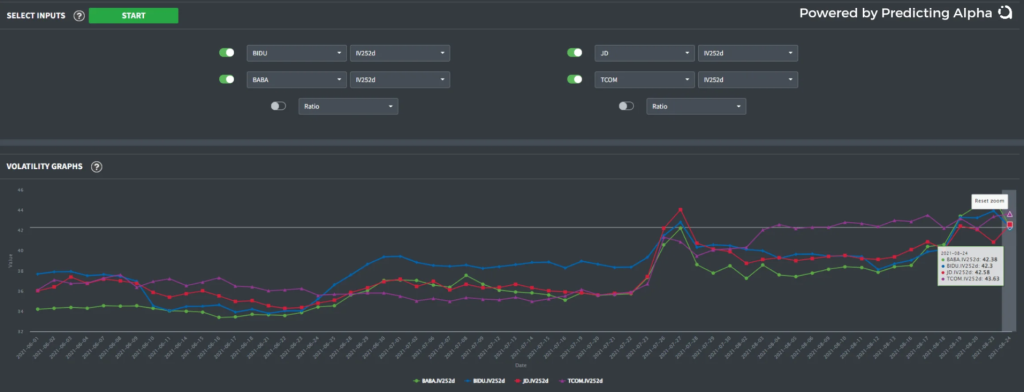Click the red JD peak point at 2021-07-27
Image resolution: width=1024 pixels, height=392 pixels.
coord(680,210)
